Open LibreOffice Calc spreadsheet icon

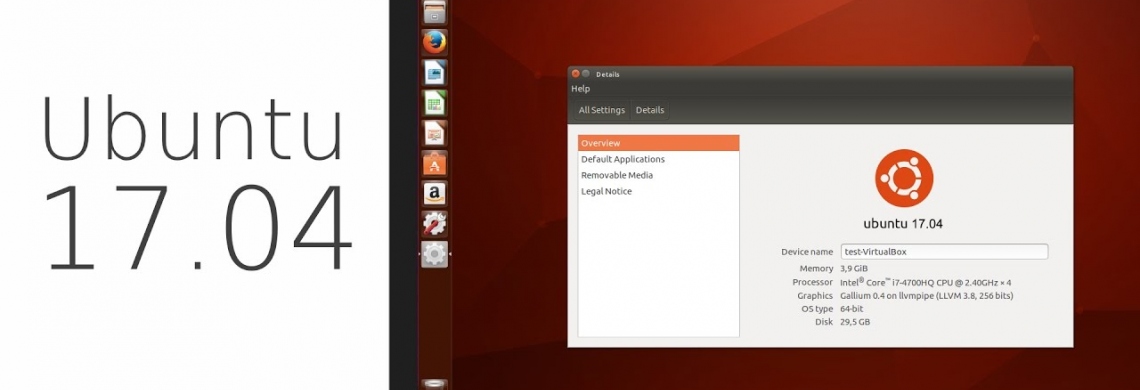point(434,103)
